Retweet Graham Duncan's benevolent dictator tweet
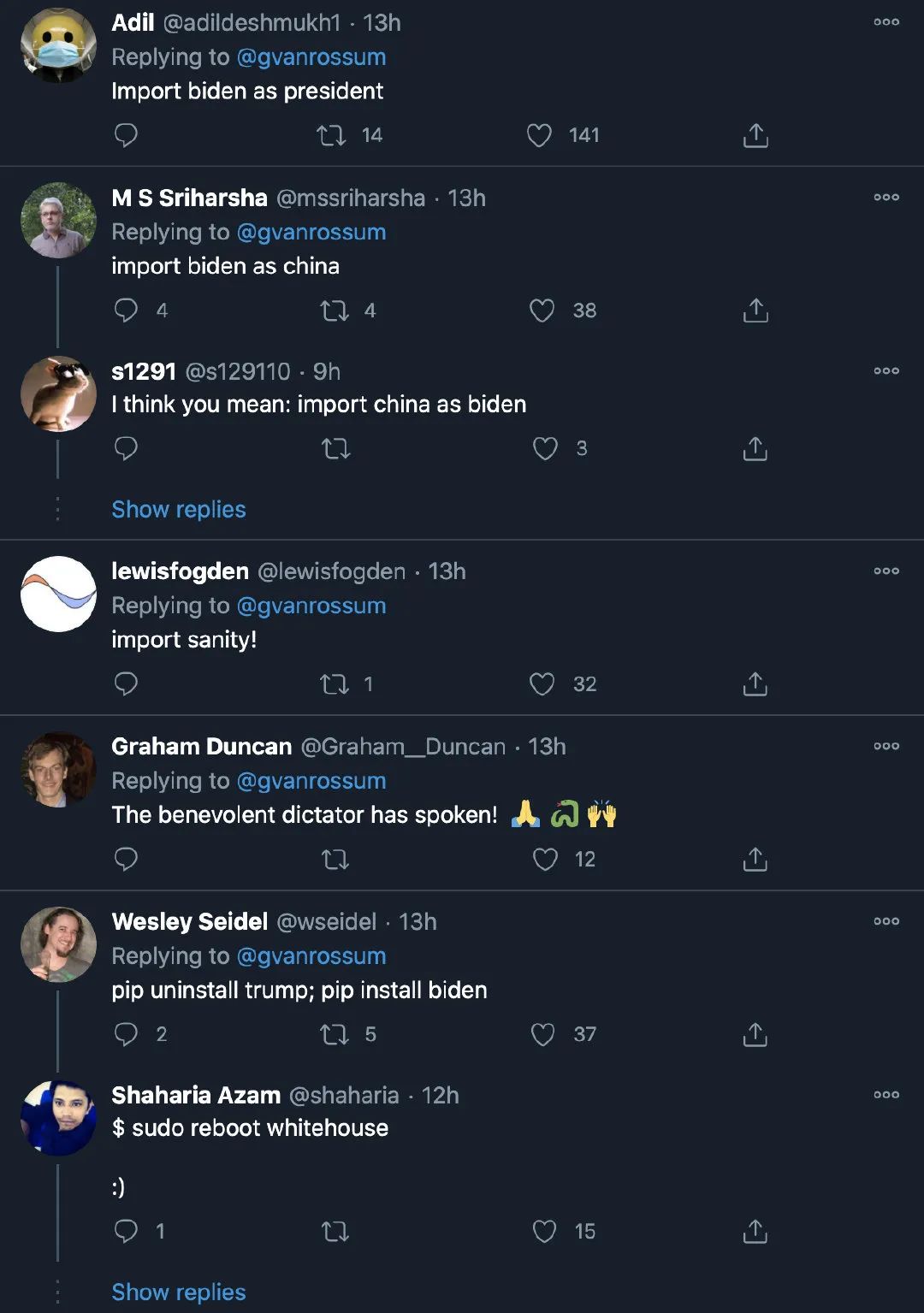The height and width of the screenshot is (1313, 924). point(335,860)
